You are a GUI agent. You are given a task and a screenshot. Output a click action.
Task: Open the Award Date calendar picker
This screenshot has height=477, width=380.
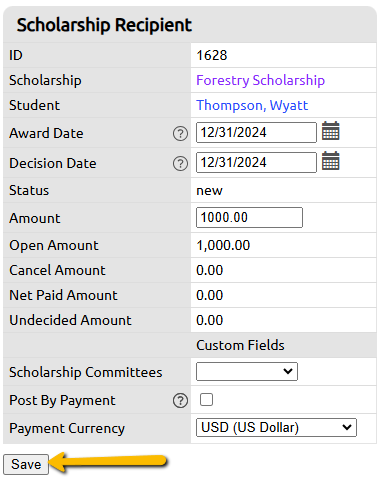click(x=331, y=131)
